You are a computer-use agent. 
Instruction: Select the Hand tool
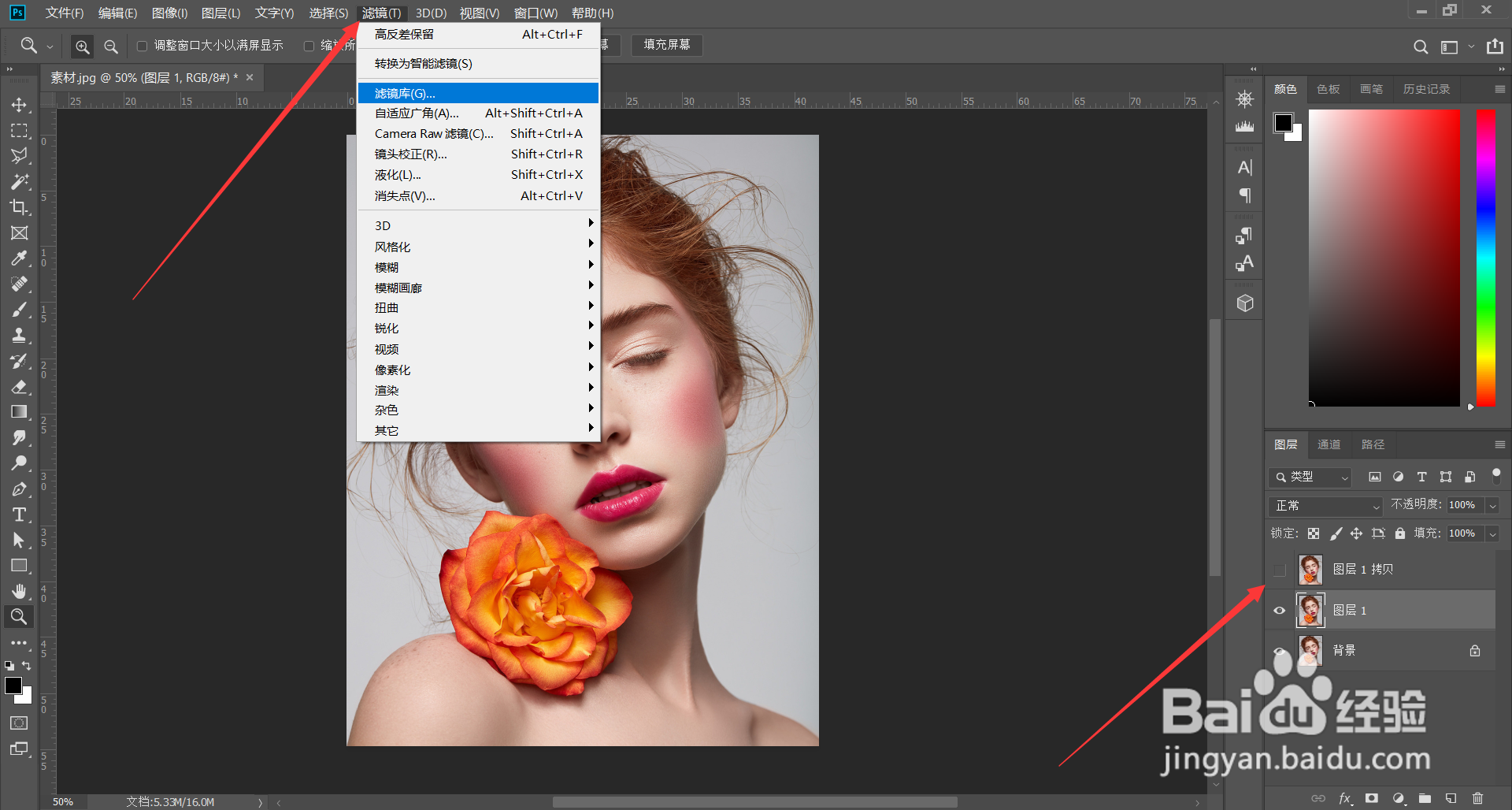click(19, 592)
